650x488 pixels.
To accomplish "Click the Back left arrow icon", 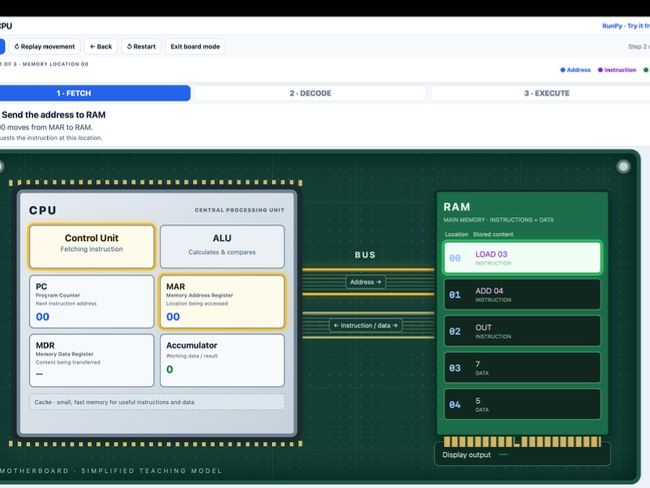I will 92,46.
